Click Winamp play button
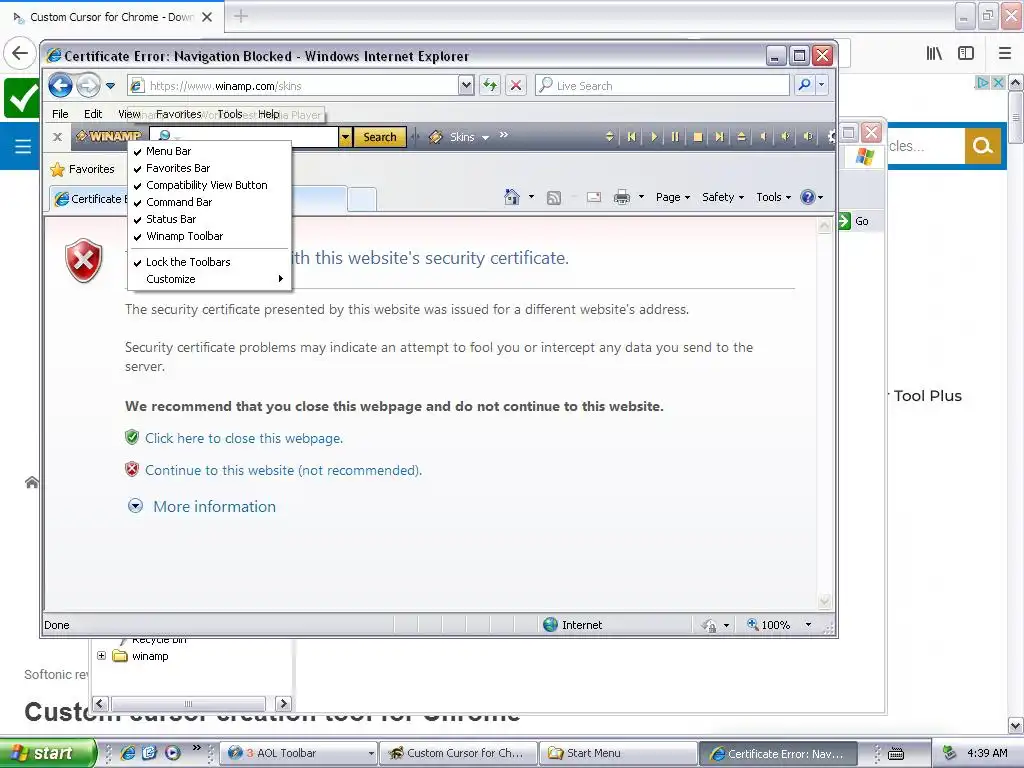The width and height of the screenshot is (1024, 768). click(x=654, y=136)
